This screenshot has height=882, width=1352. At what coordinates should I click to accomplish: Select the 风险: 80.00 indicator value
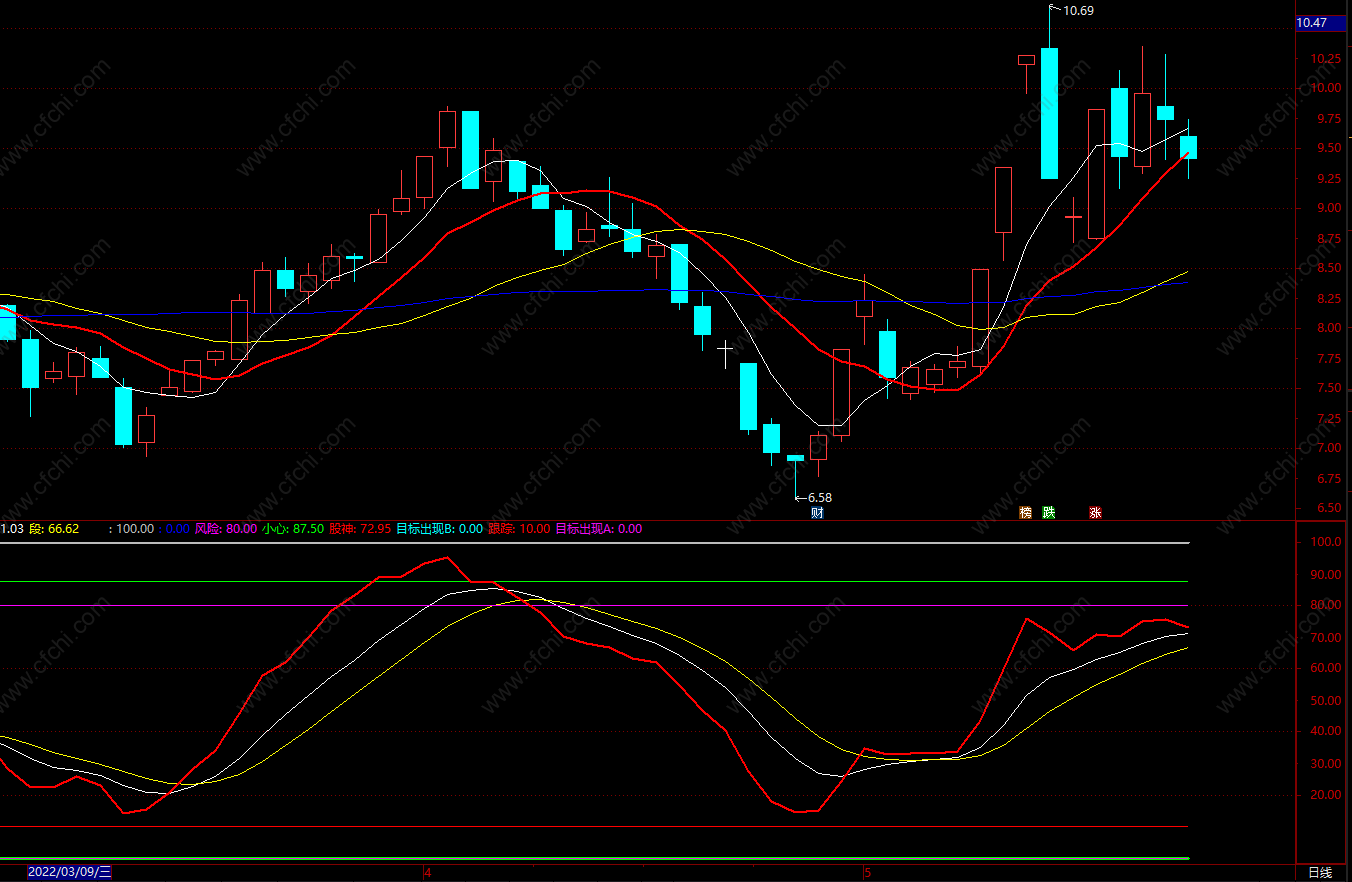click(x=225, y=529)
